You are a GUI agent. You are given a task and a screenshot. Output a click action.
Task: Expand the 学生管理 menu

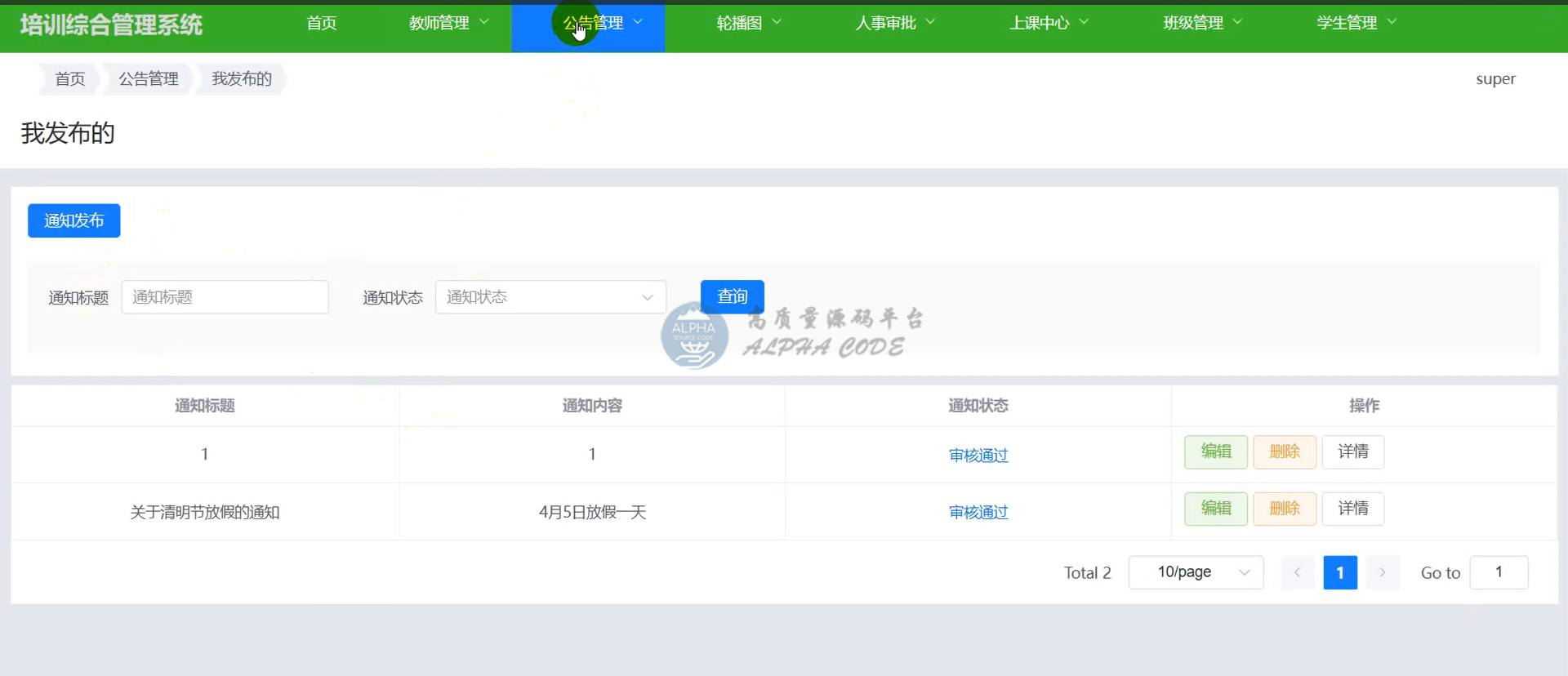(1356, 23)
